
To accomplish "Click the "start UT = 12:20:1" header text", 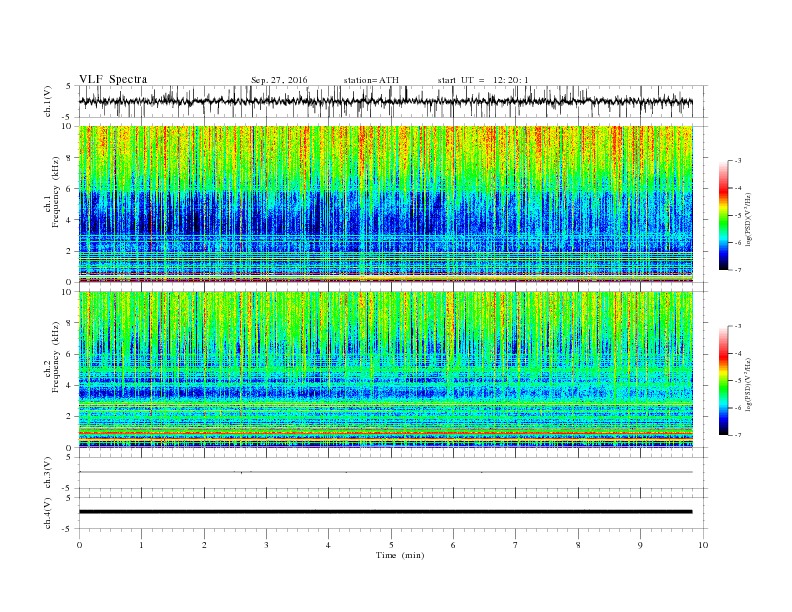I will (x=483, y=80).
